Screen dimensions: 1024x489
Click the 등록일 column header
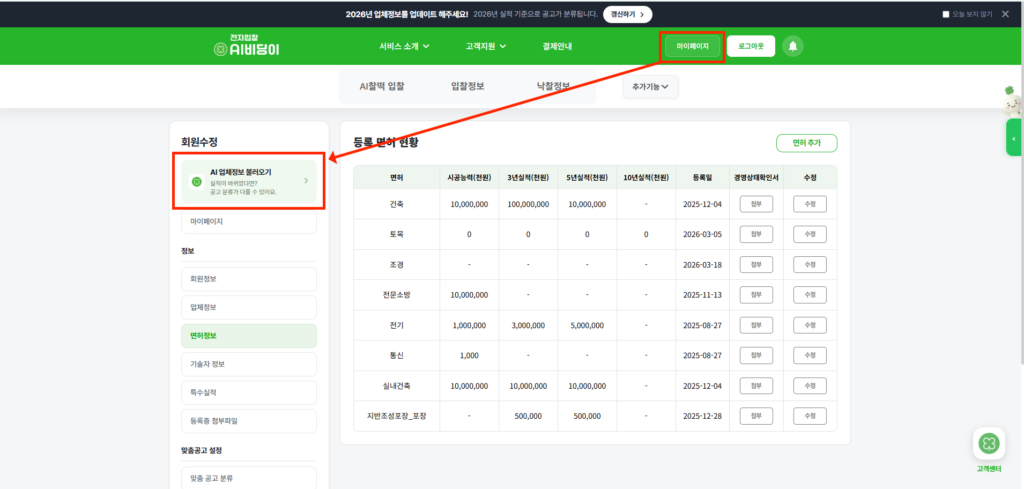click(x=702, y=178)
